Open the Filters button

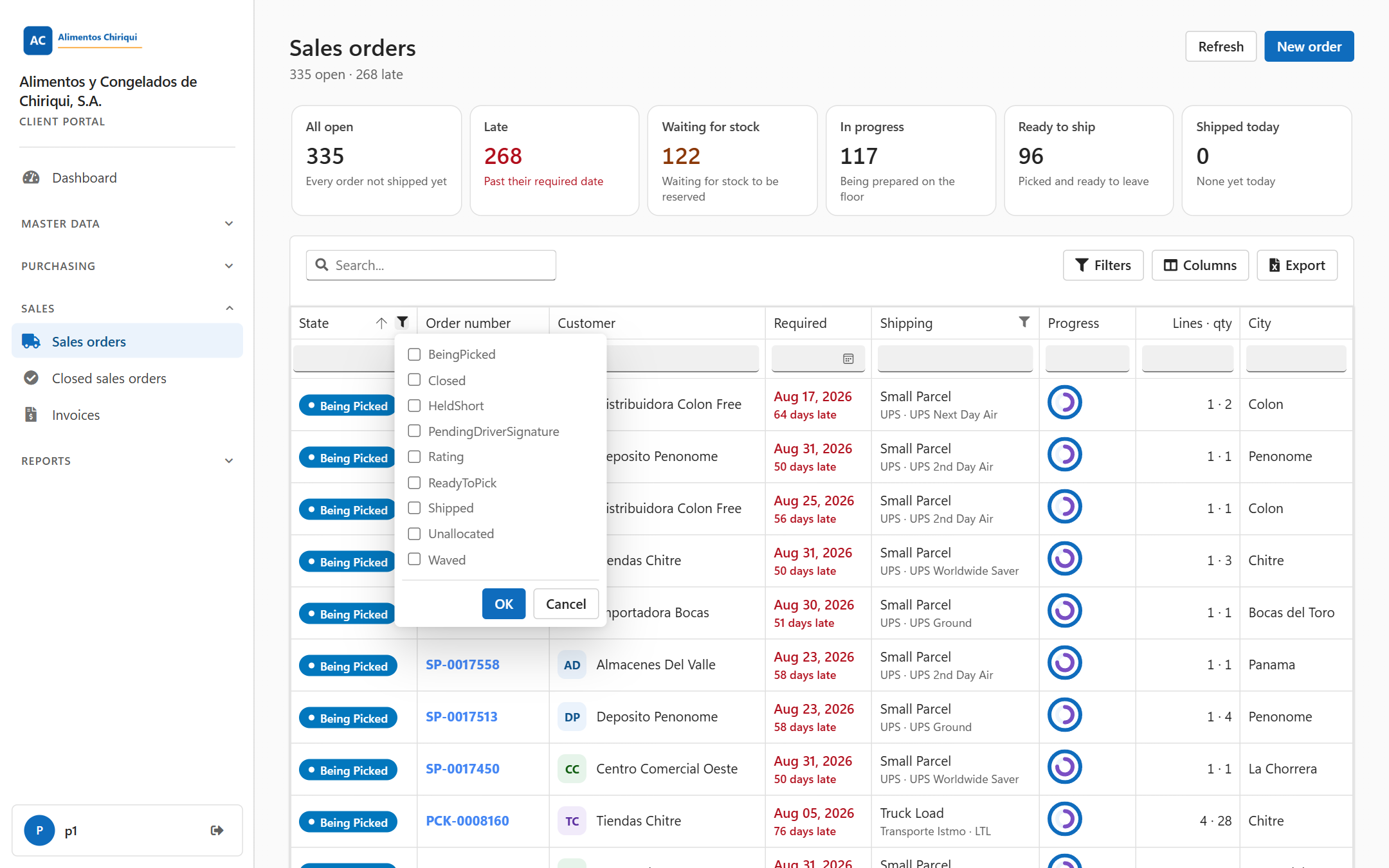pos(1103,265)
